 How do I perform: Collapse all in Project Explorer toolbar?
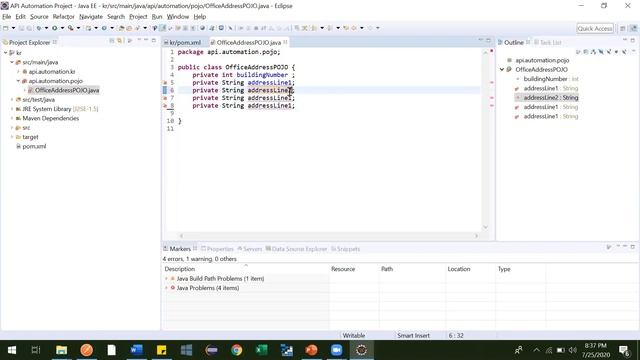point(112,41)
